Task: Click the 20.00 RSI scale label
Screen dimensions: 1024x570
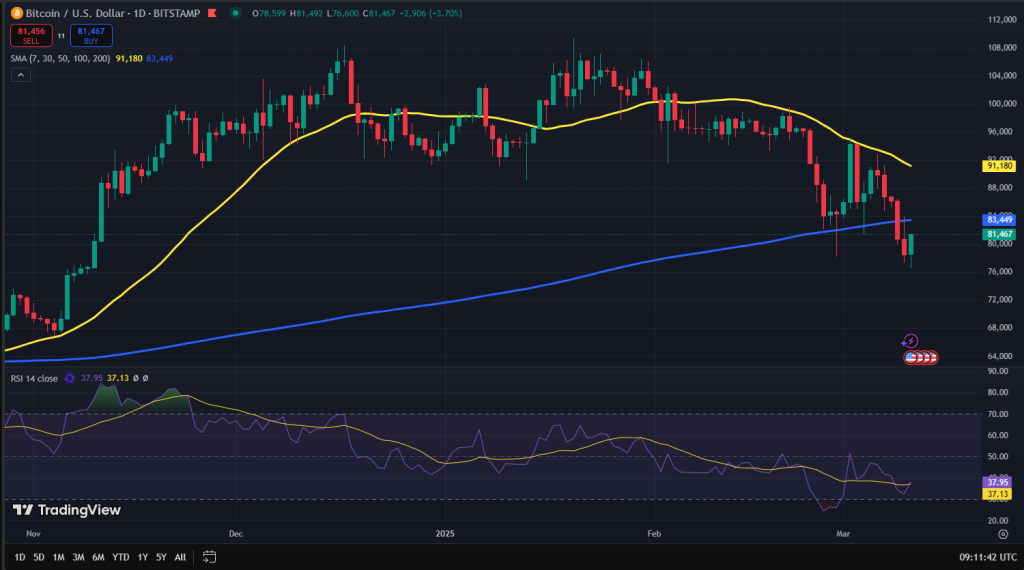Action: [x=998, y=520]
